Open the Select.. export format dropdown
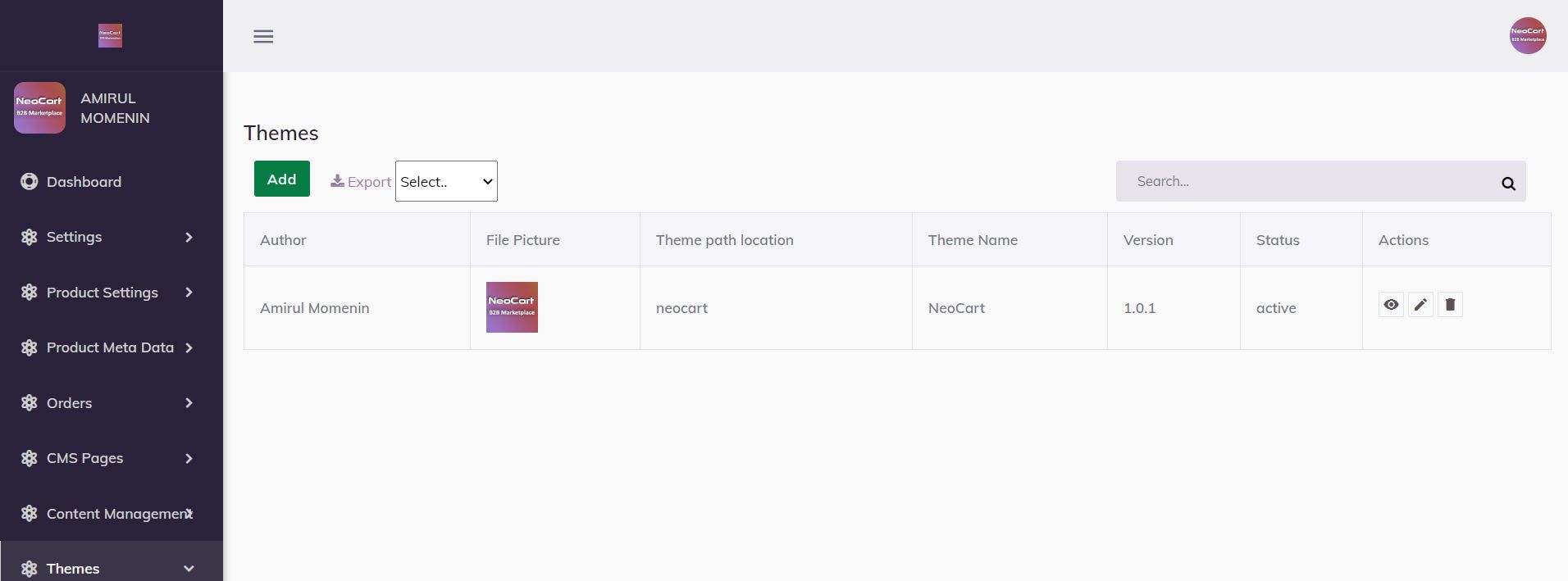1568x581 pixels. tap(446, 181)
